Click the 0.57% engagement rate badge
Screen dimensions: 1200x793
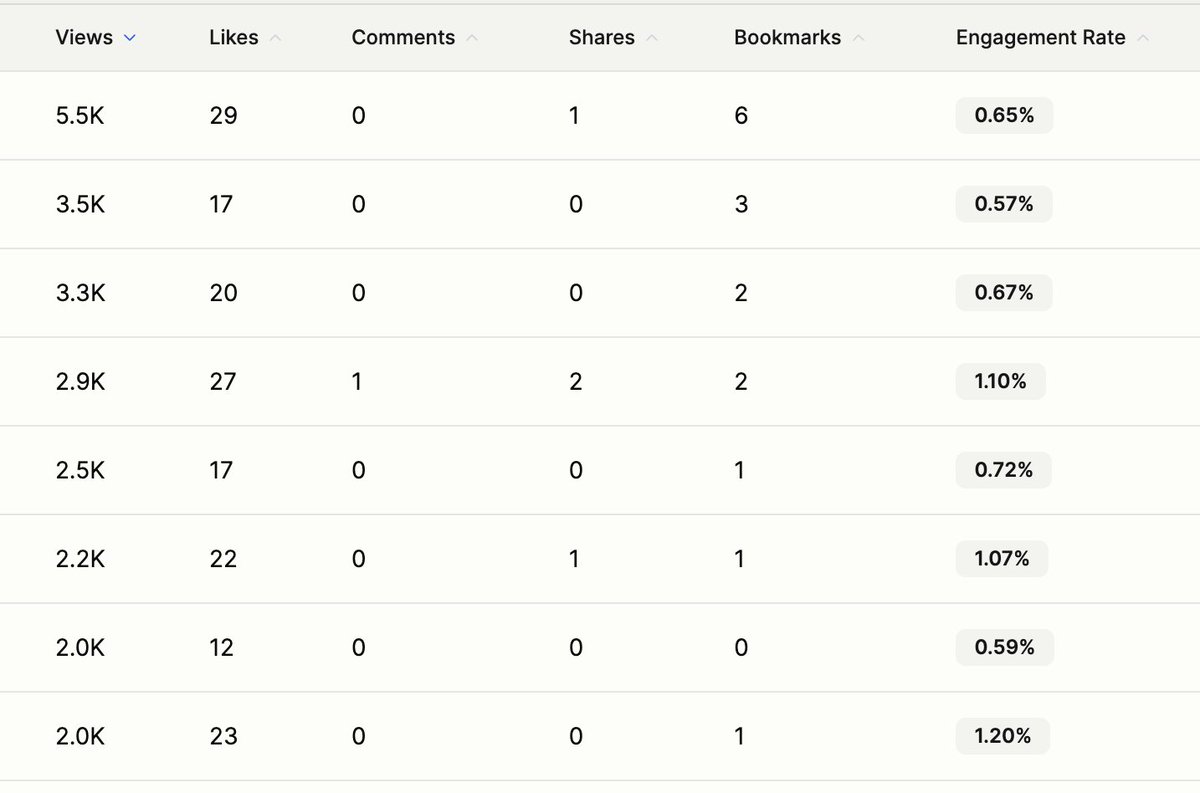point(1004,204)
